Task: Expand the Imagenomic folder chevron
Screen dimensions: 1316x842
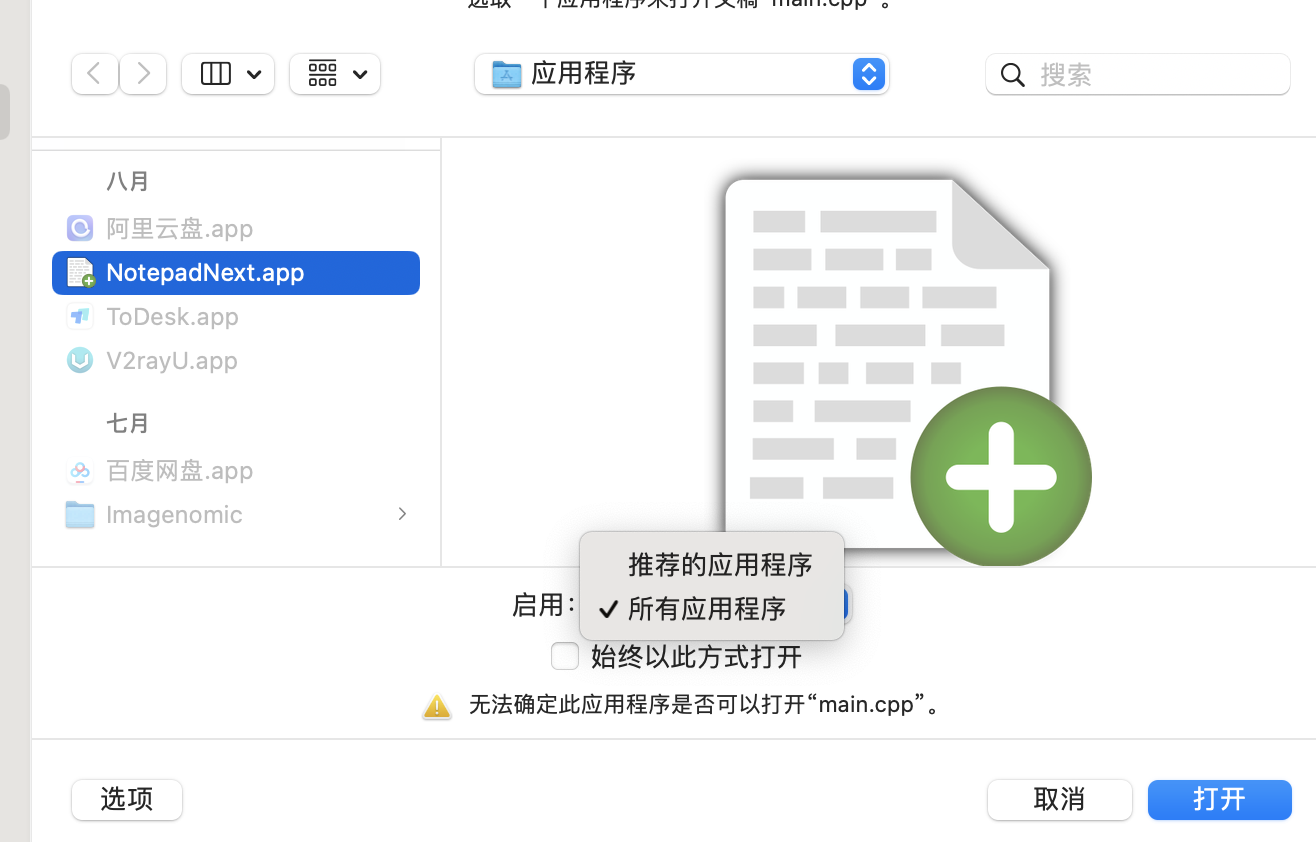Action: pos(402,513)
